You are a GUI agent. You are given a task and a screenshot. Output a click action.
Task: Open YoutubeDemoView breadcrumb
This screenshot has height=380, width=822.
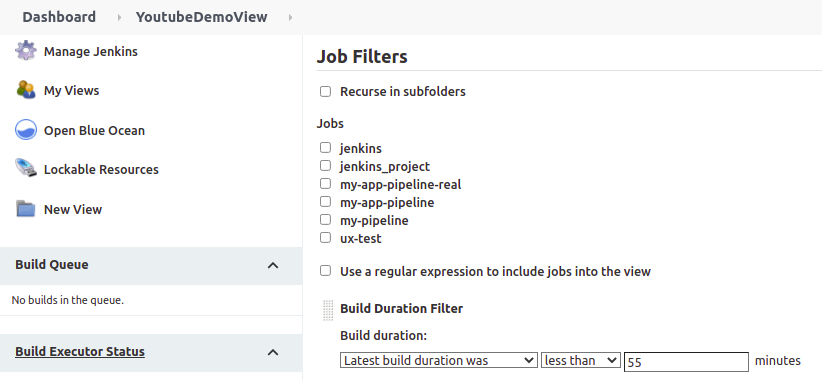pyautogui.click(x=202, y=17)
